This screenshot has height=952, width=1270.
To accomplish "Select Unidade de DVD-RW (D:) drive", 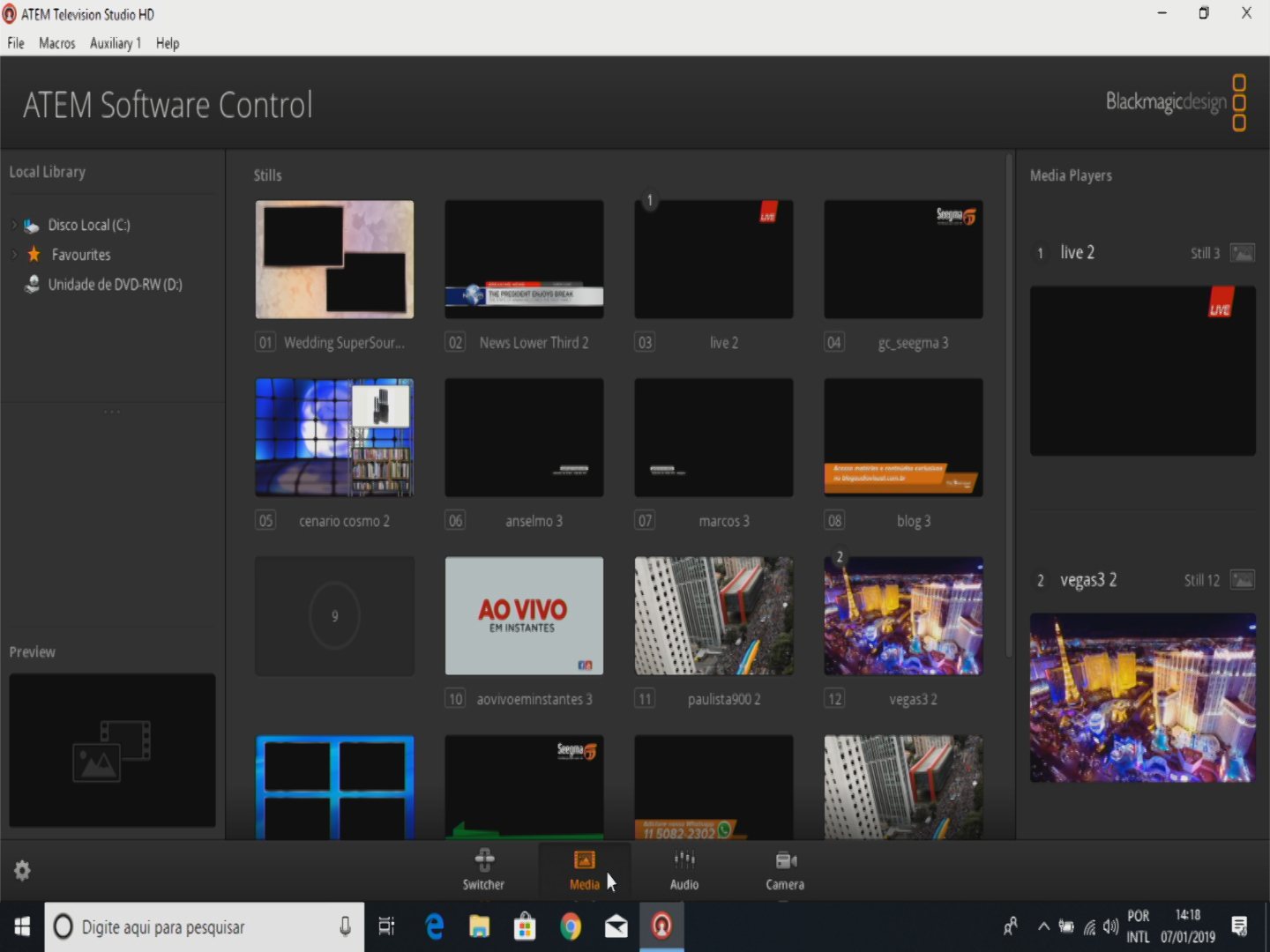I will point(115,285).
